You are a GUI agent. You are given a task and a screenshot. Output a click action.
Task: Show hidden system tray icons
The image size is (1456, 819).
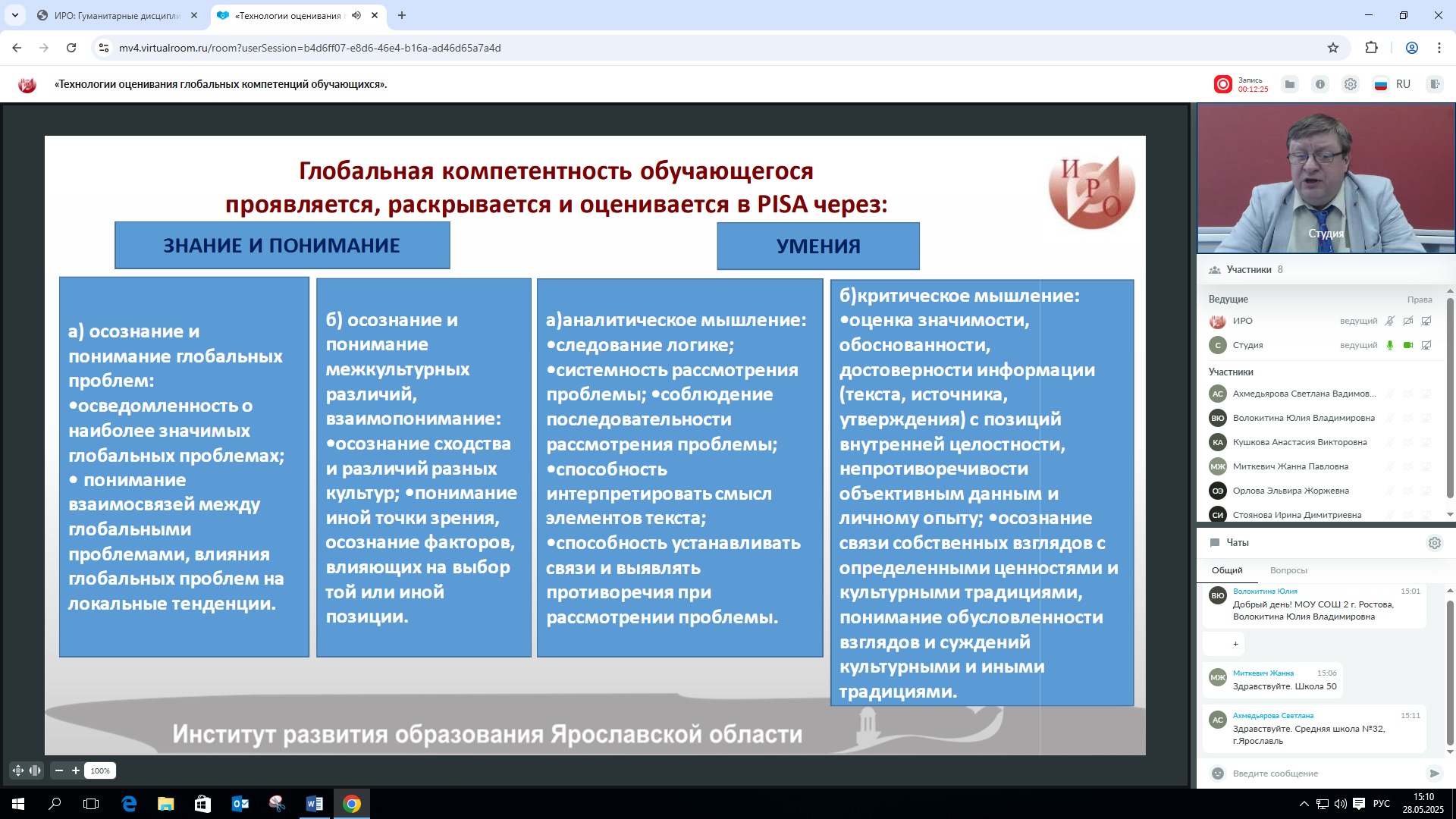(x=1304, y=804)
